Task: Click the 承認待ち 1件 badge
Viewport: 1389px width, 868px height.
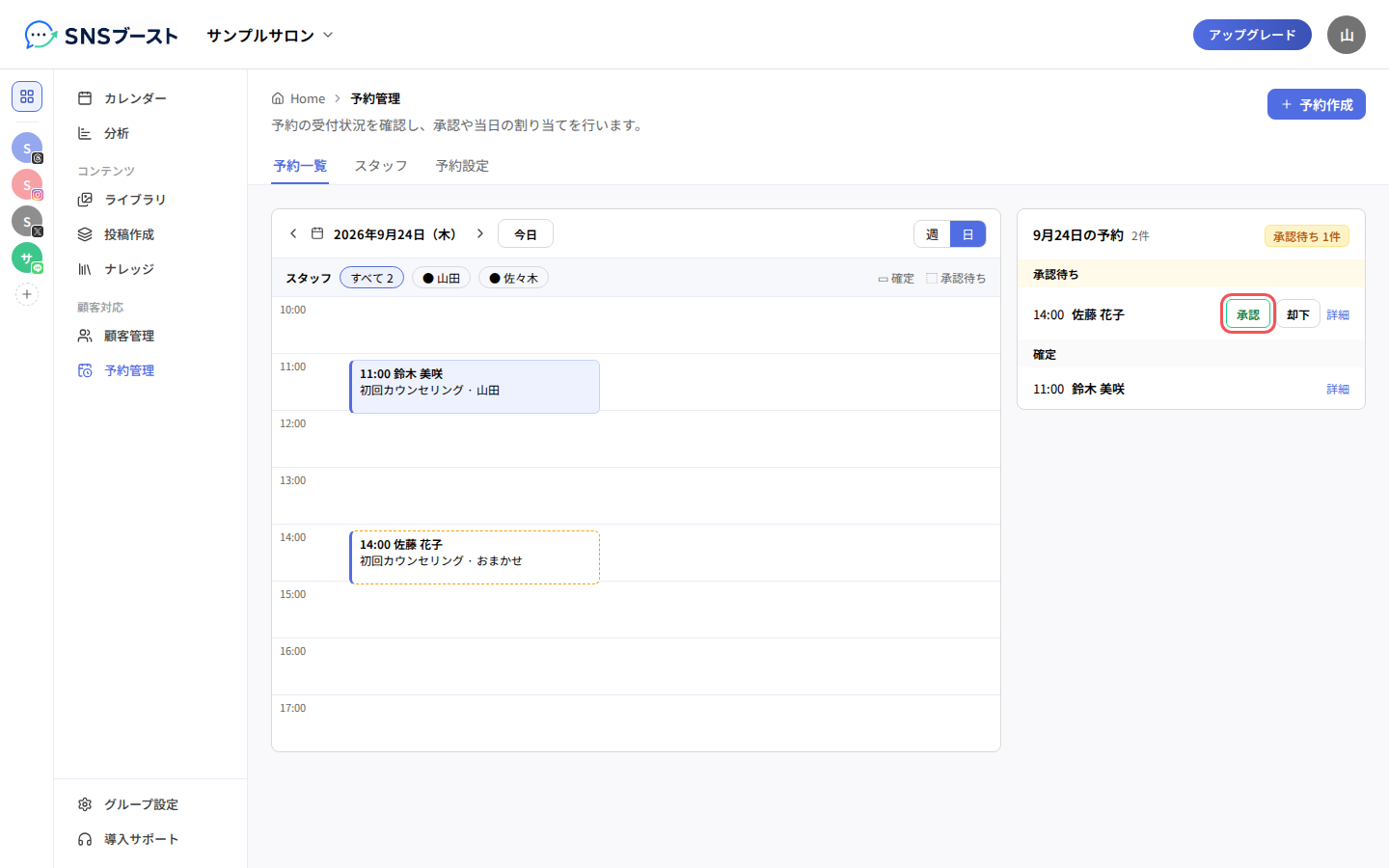Action: pos(1307,236)
